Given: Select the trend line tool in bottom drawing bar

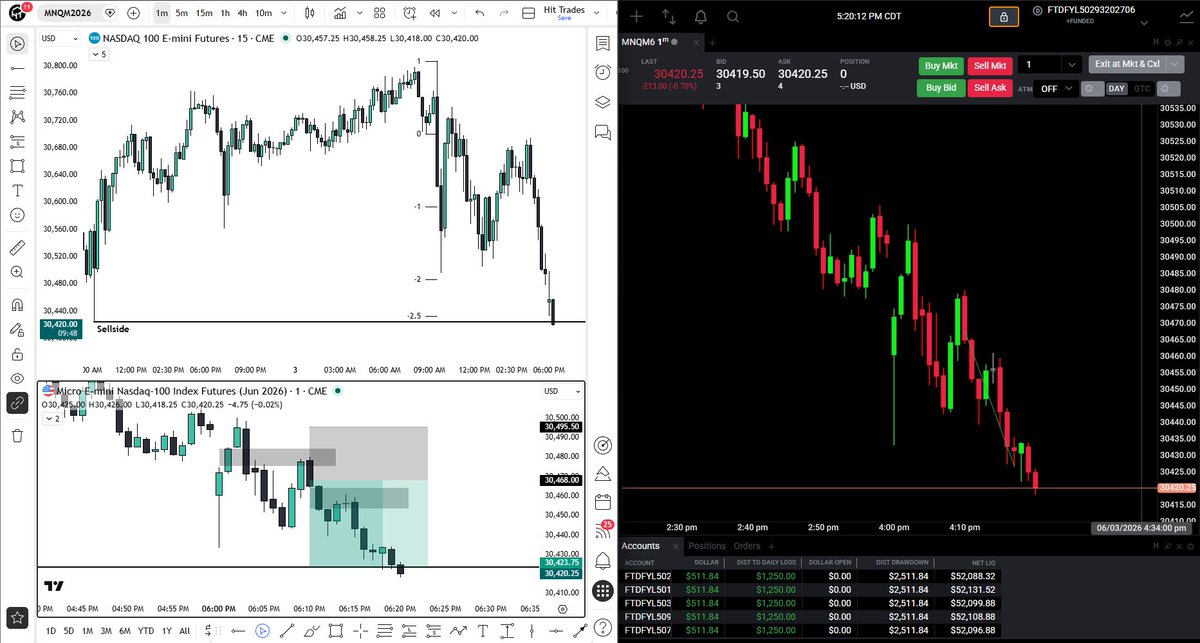Looking at the screenshot, I should [287, 631].
